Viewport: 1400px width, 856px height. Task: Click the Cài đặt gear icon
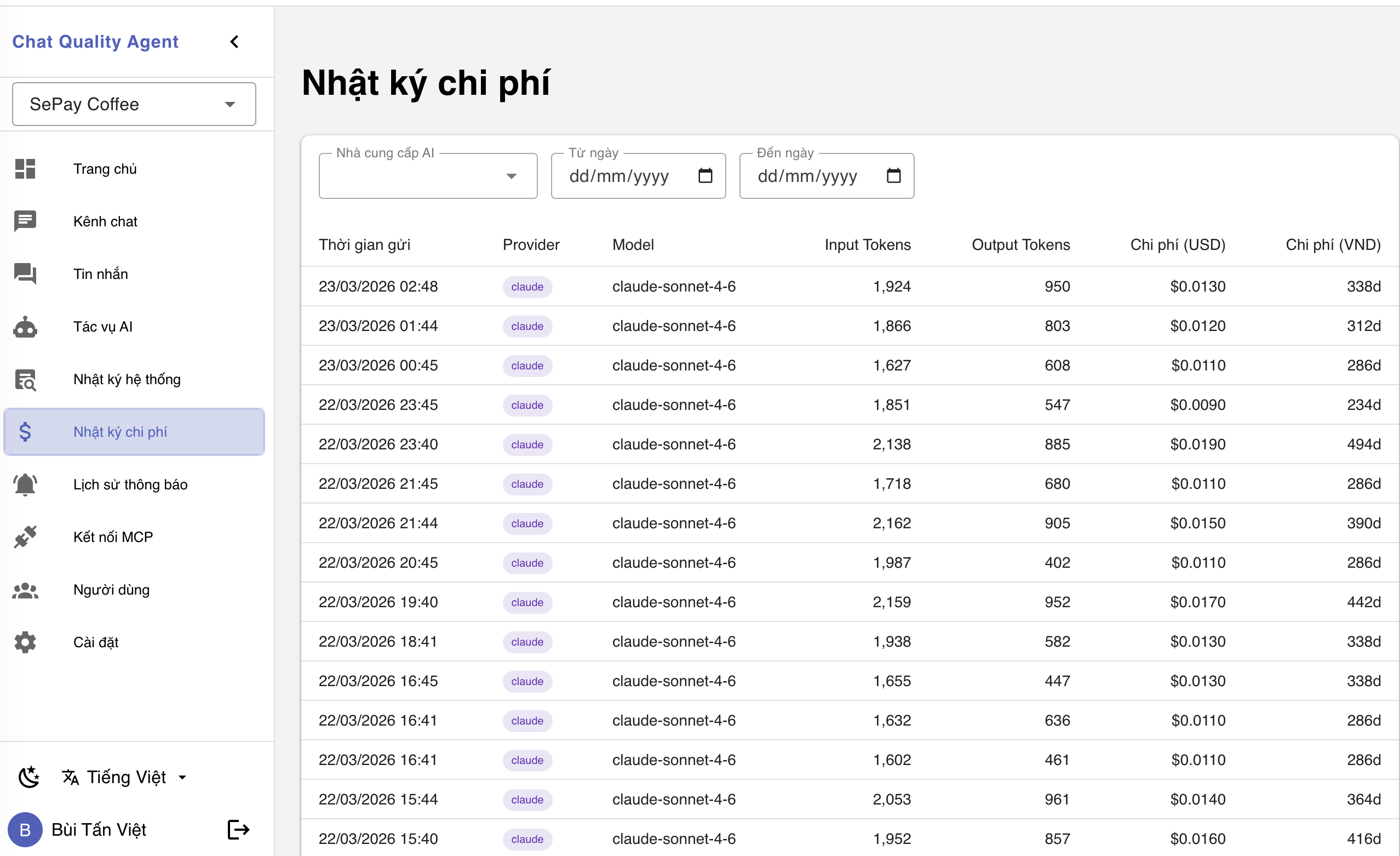point(25,642)
